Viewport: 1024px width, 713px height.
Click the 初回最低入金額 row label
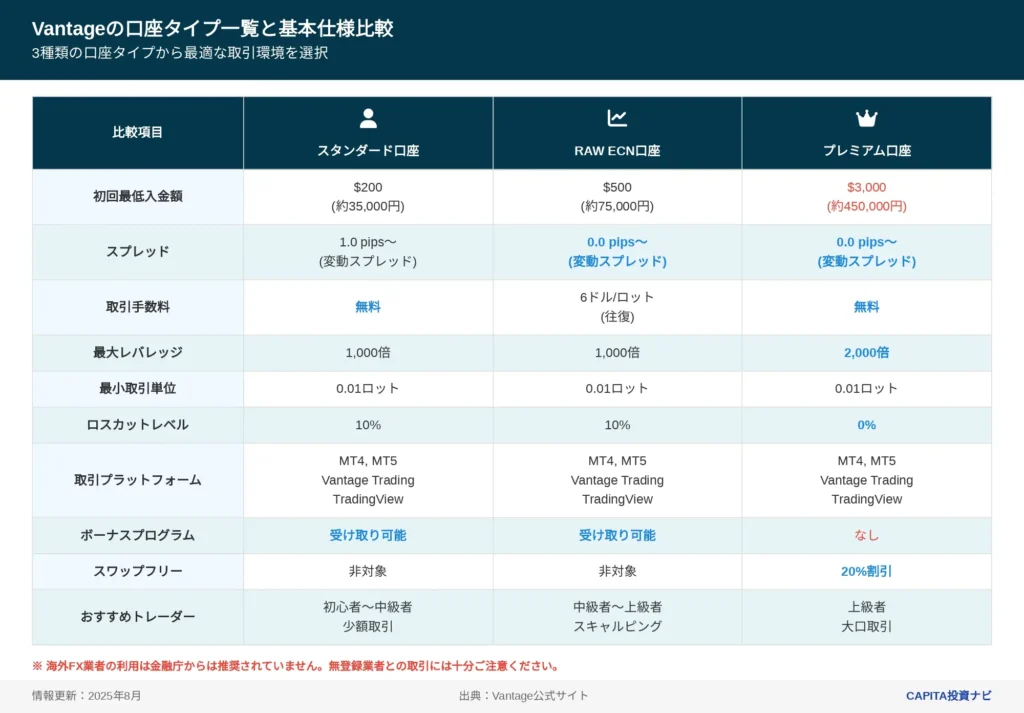tap(138, 197)
